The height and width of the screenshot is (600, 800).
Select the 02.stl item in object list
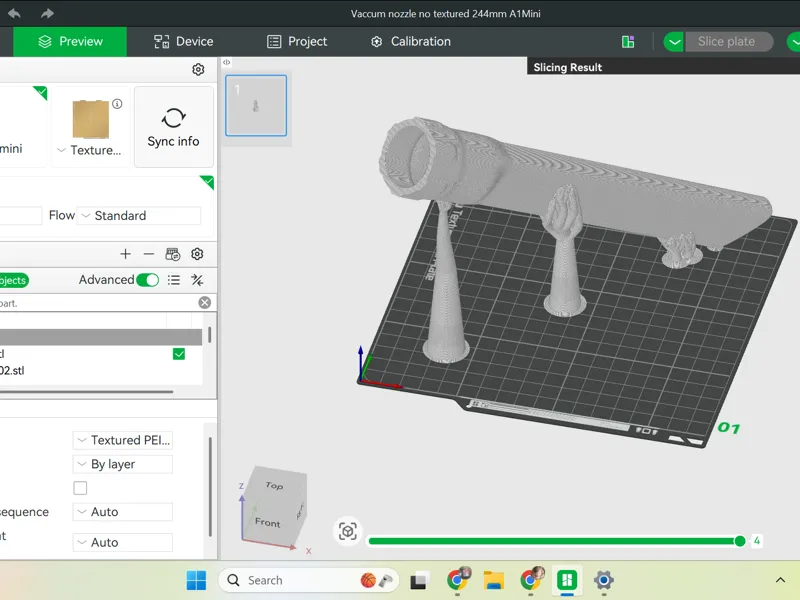click(x=12, y=370)
